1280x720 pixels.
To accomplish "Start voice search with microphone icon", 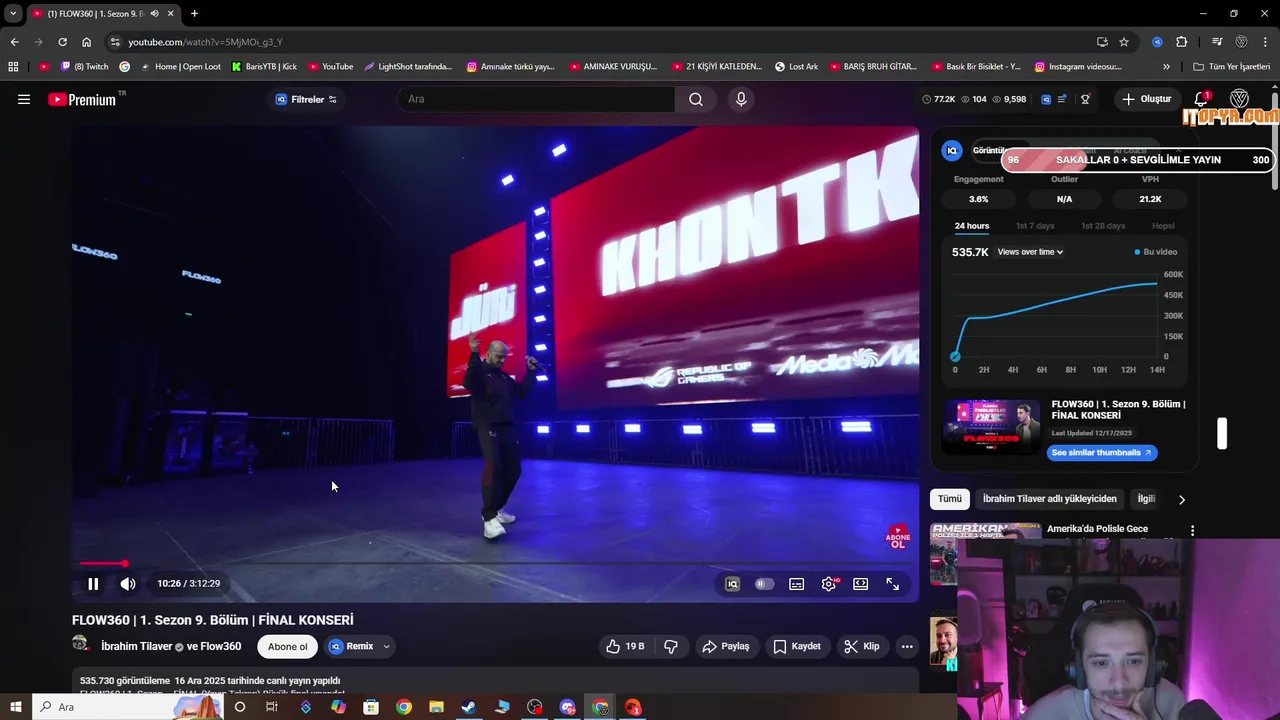I will point(741,99).
